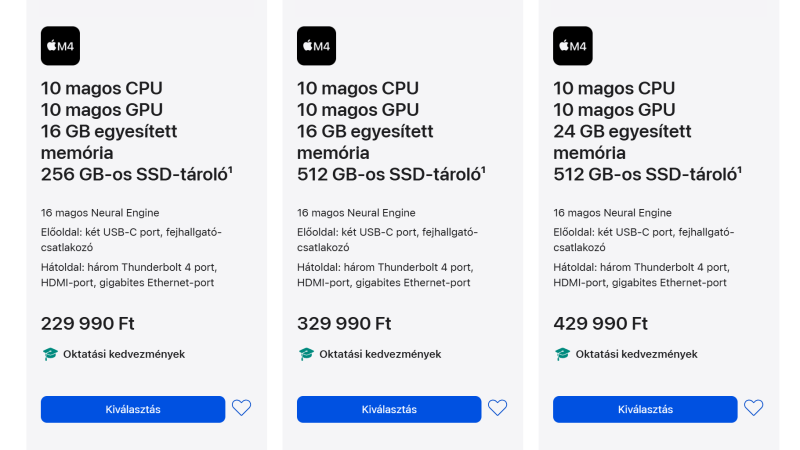The image size is (800, 450).
Task: Click the 429 990 Ft price text
Action: [x=600, y=323]
